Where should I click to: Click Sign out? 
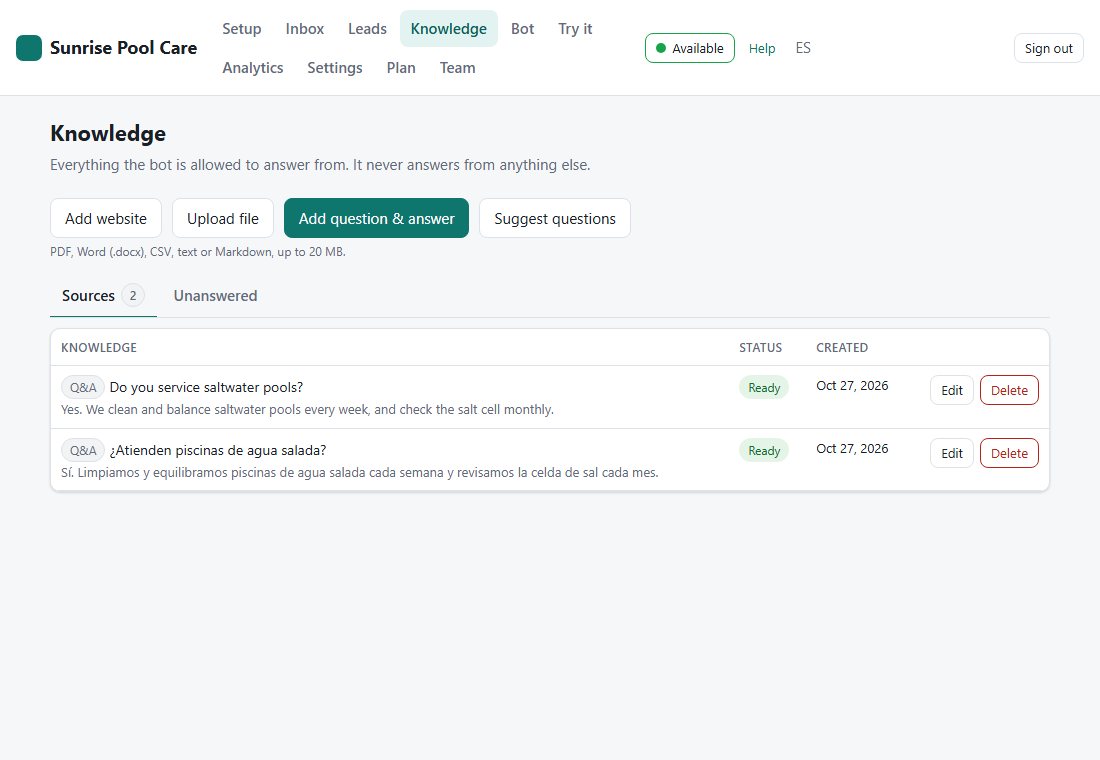point(1049,48)
